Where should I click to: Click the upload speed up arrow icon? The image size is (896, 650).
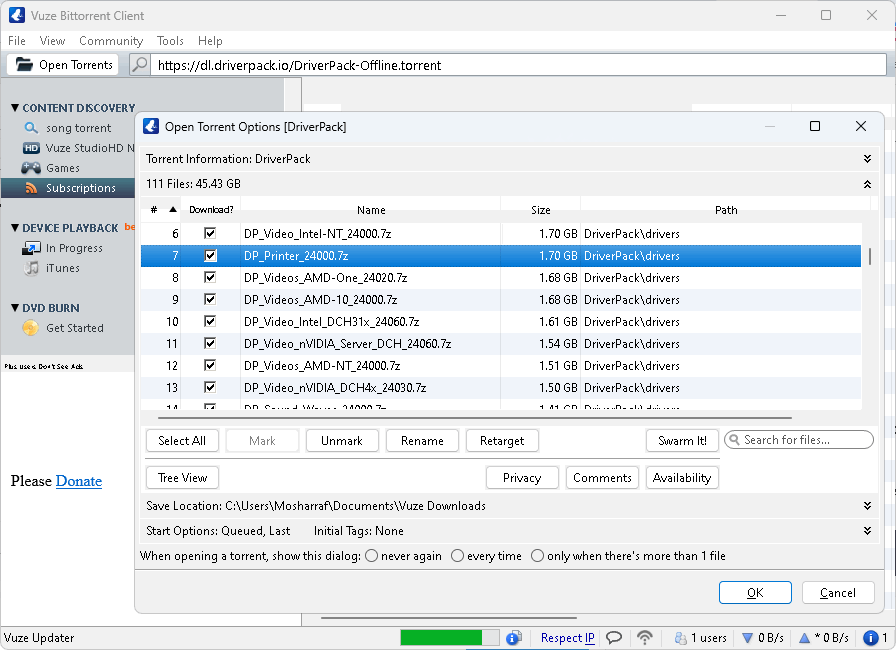[x=805, y=638]
